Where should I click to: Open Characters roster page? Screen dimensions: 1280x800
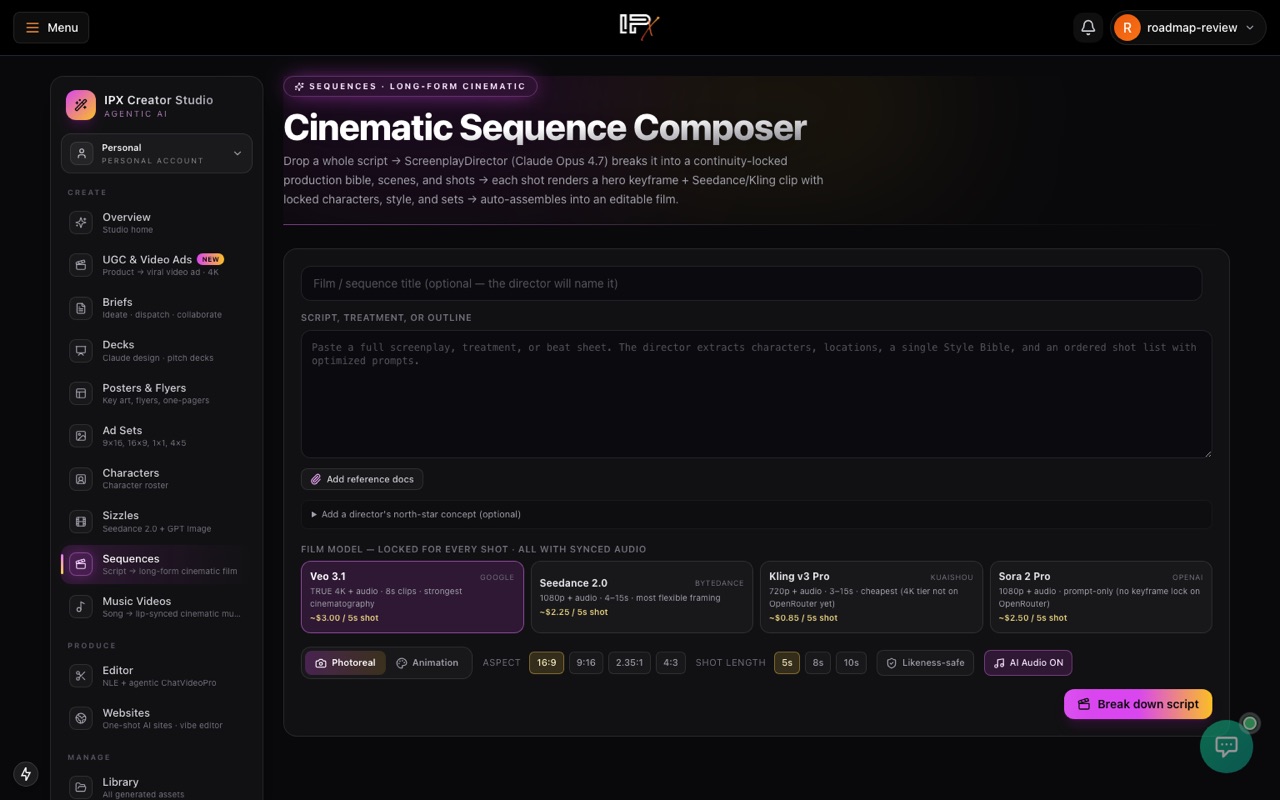[157, 479]
